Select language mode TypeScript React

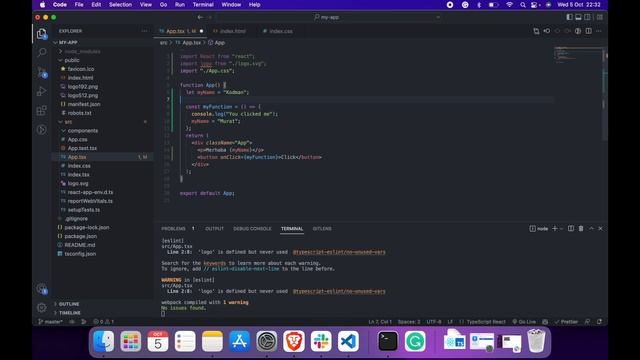[486, 322]
